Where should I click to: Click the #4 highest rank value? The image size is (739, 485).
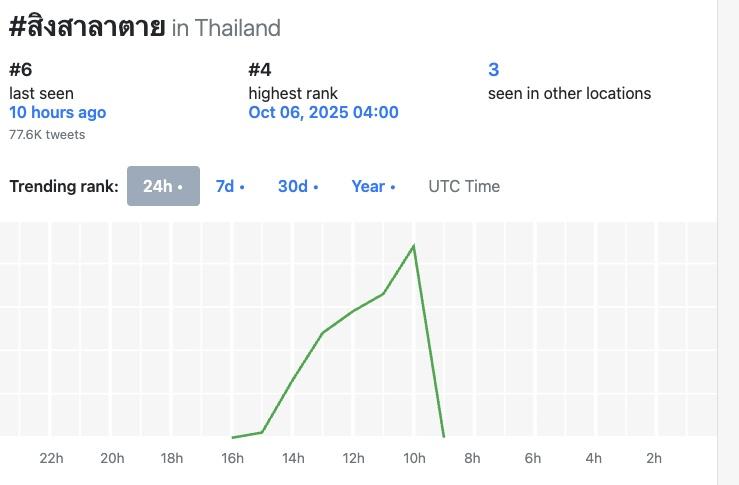tap(260, 70)
